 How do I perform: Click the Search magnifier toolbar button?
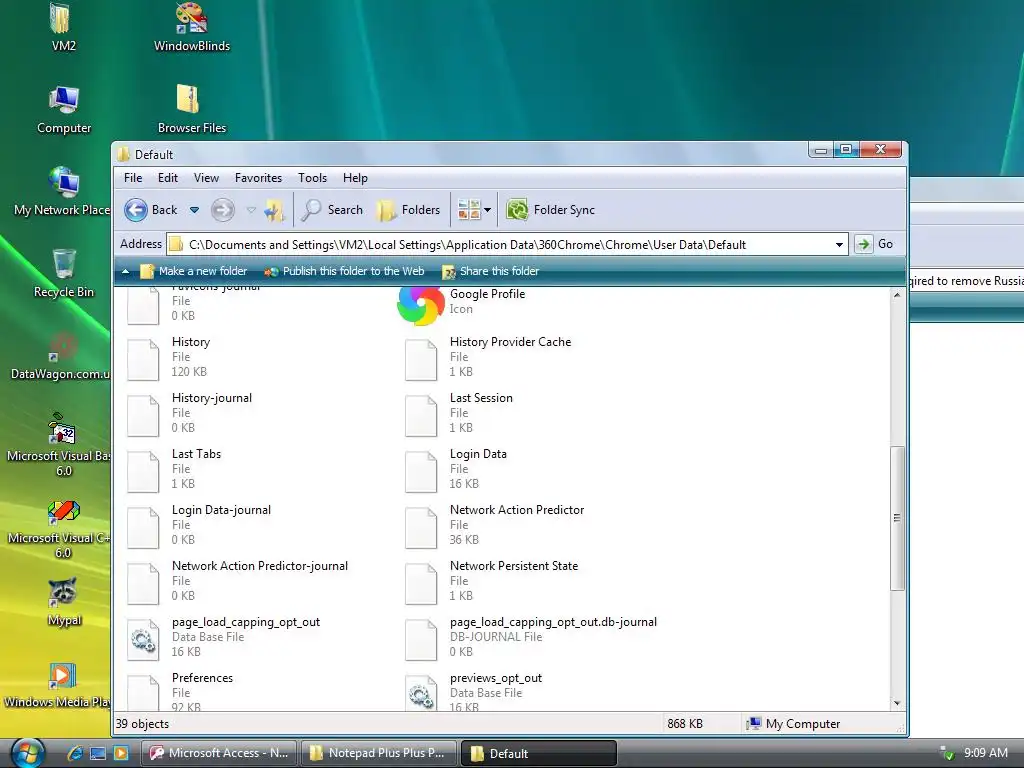pos(332,210)
